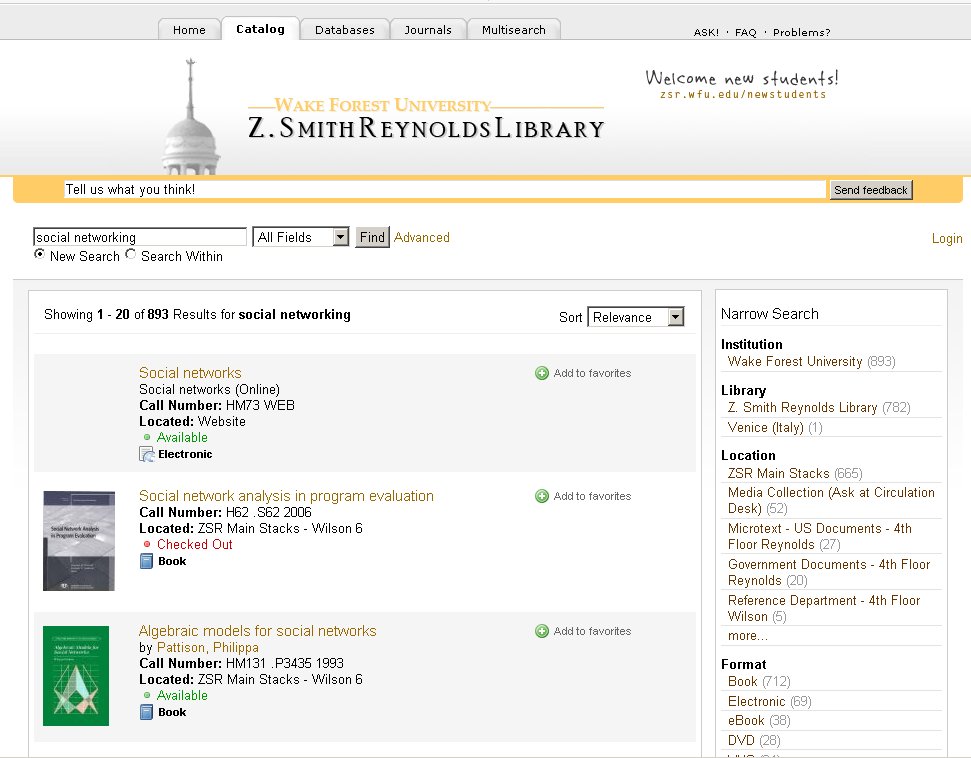Image resolution: width=971 pixels, height=758 pixels.
Task: Select the New Search radio button
Action: coord(40,255)
